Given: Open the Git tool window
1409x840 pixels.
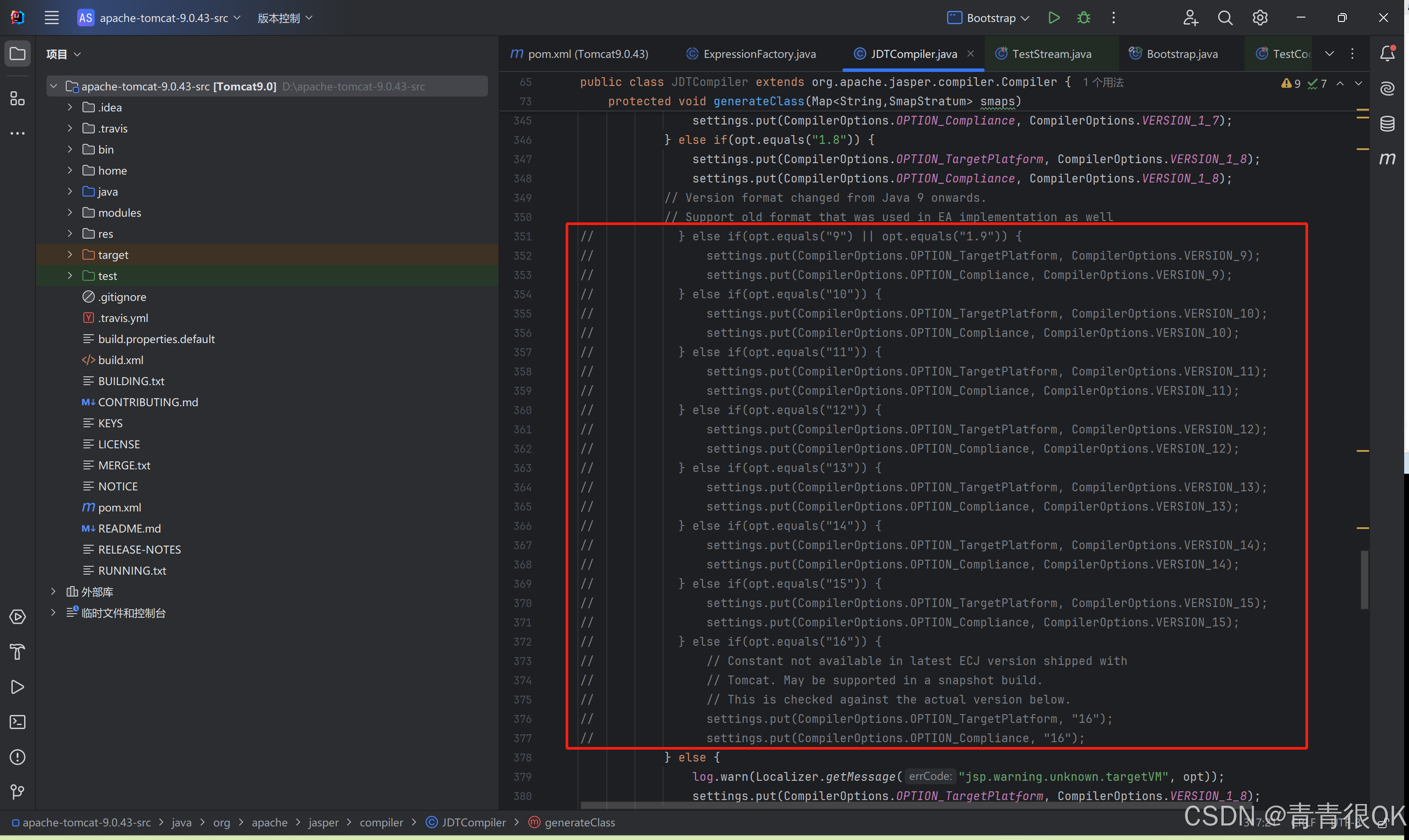Looking at the screenshot, I should 18,791.
